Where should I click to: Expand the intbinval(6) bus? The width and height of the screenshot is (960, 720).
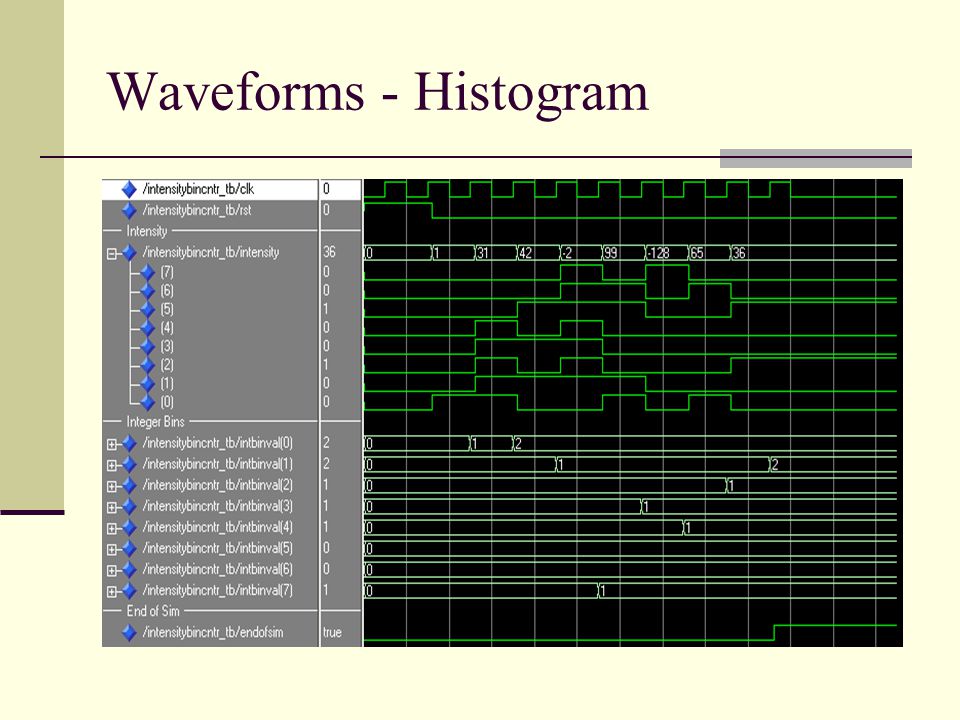click(111, 571)
